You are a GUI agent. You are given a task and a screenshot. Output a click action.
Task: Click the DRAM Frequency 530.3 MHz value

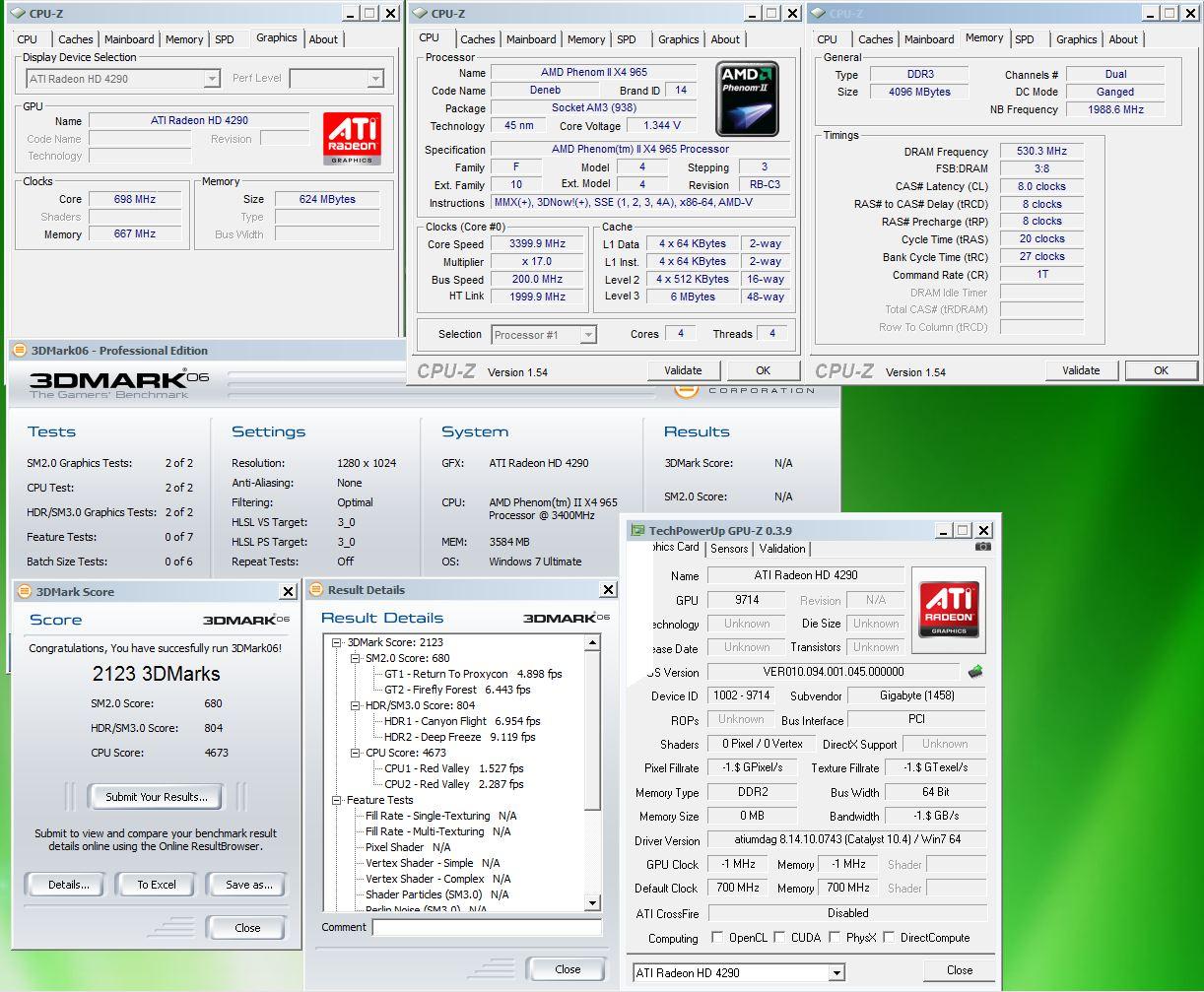click(x=1041, y=152)
